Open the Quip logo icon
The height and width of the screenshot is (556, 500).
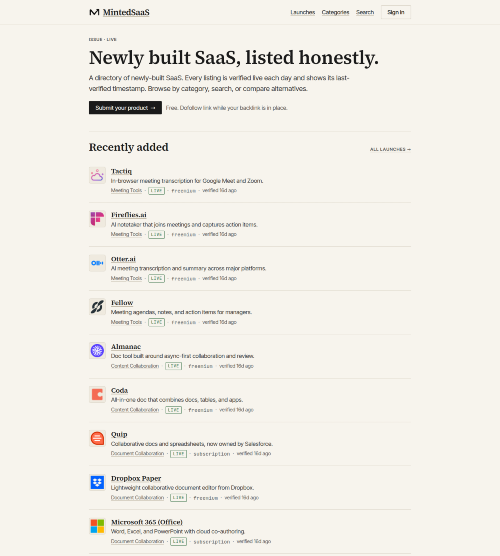click(x=97, y=439)
